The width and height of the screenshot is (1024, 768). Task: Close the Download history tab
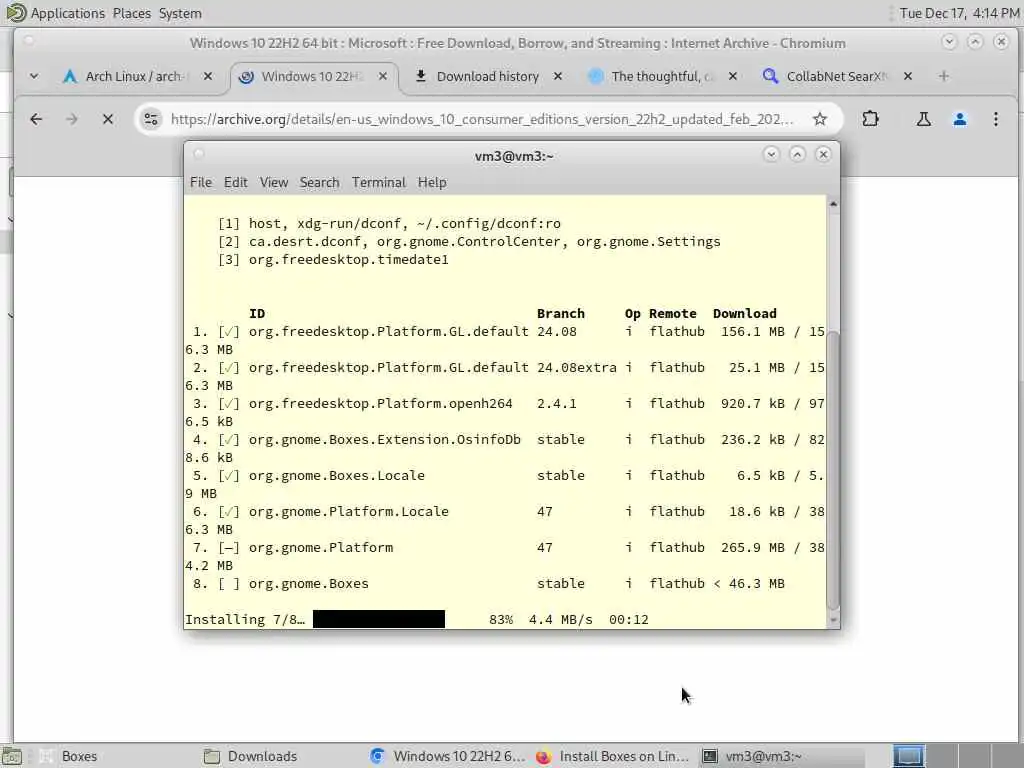click(558, 76)
